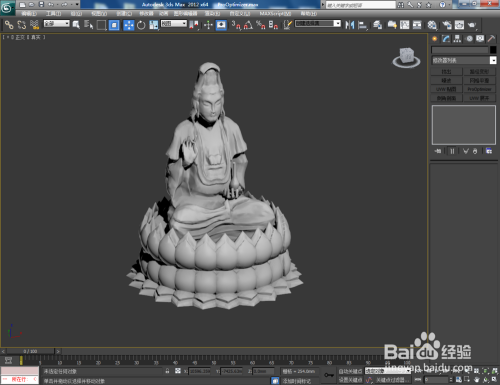Click the time slider 0 / 100
The image size is (500, 385).
[30, 351]
